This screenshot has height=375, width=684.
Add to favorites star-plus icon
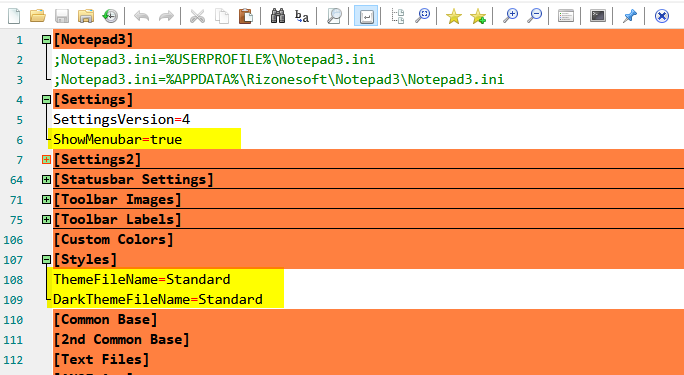click(478, 16)
